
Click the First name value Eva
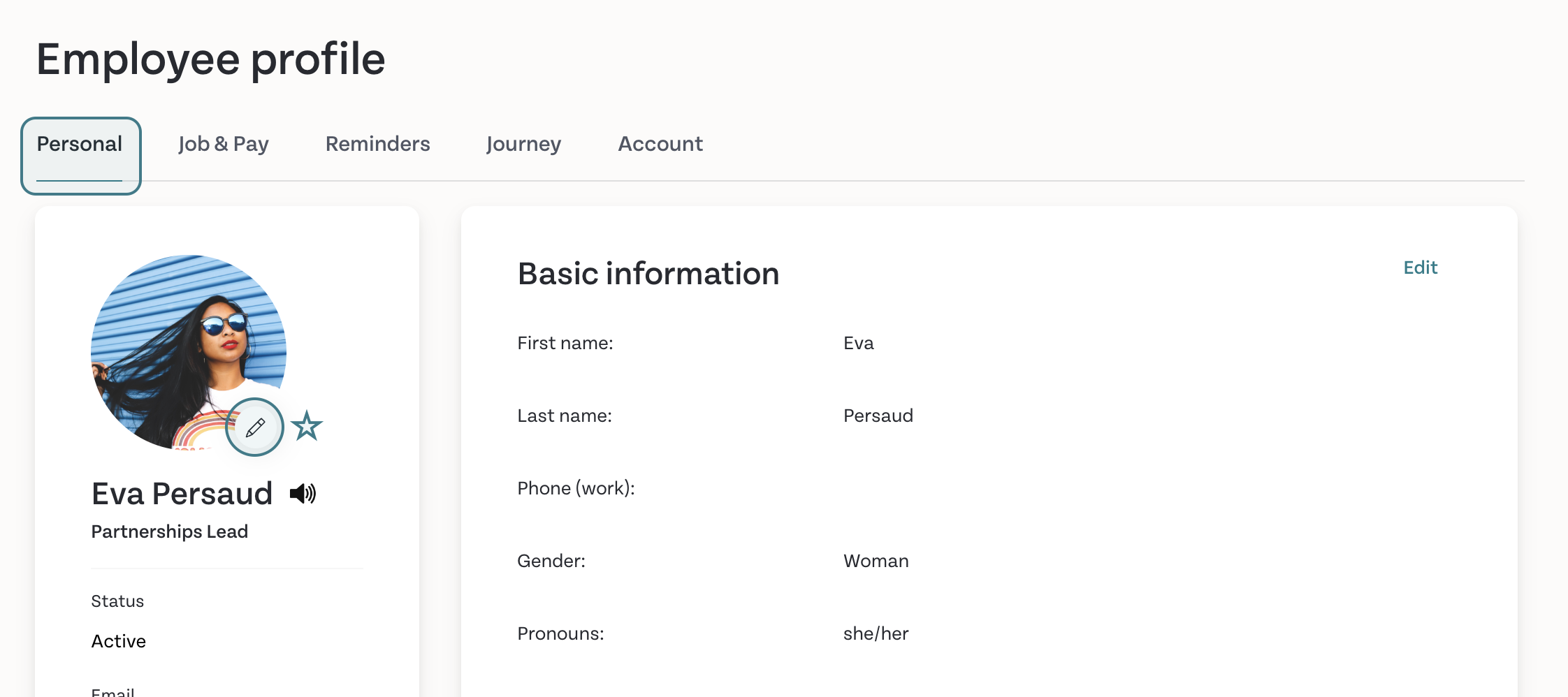(859, 343)
